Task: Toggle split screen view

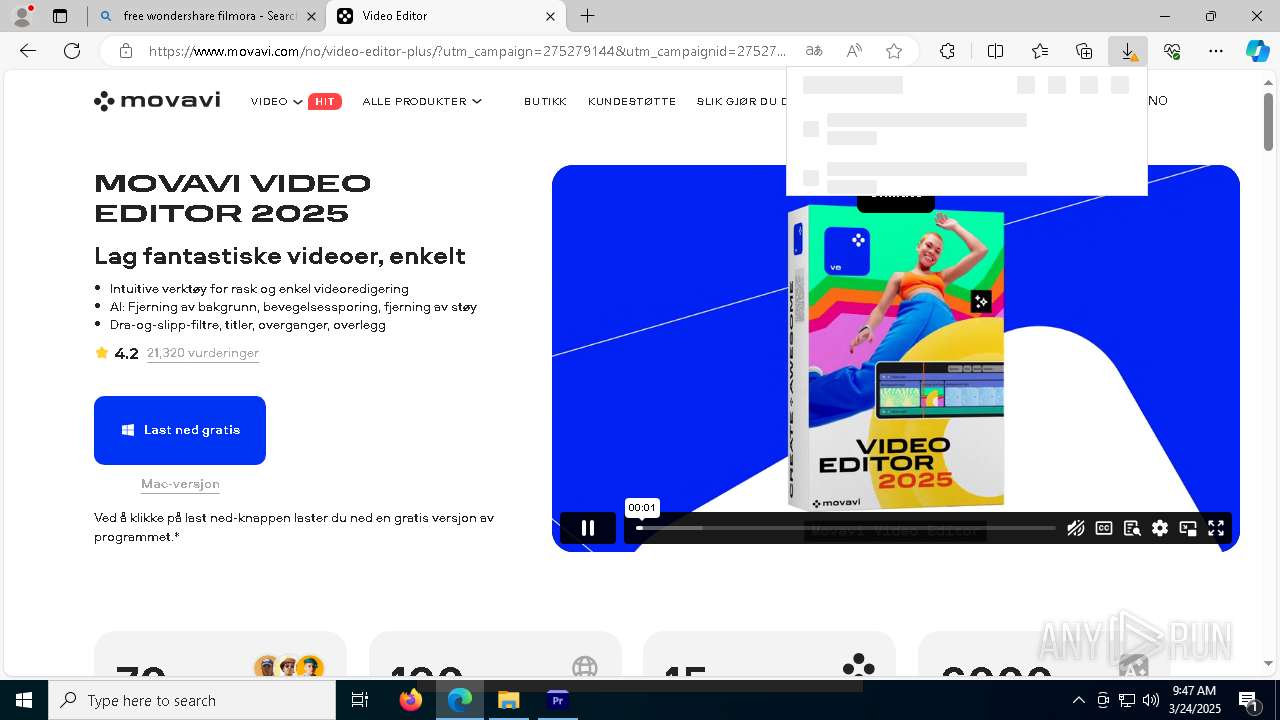Action: pos(996,51)
